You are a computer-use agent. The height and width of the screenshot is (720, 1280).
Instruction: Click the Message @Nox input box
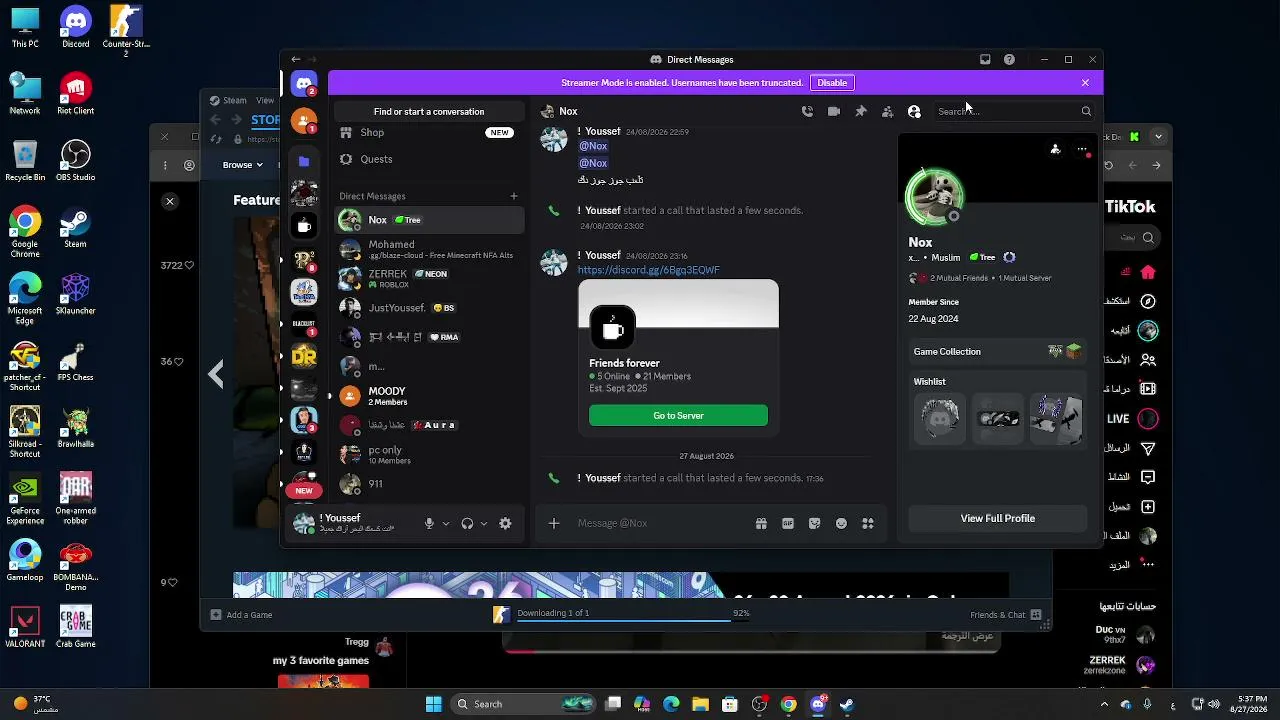[660, 523]
